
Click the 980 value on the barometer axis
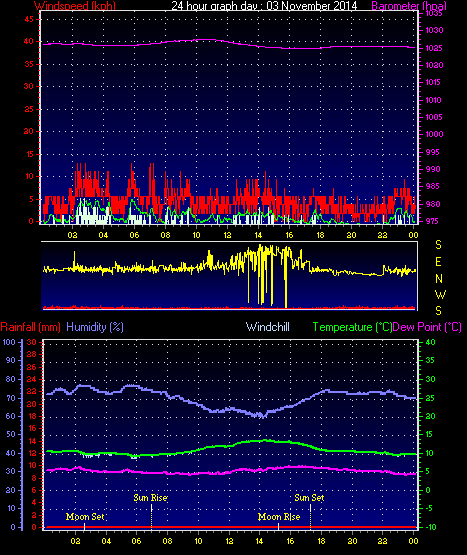(433, 204)
